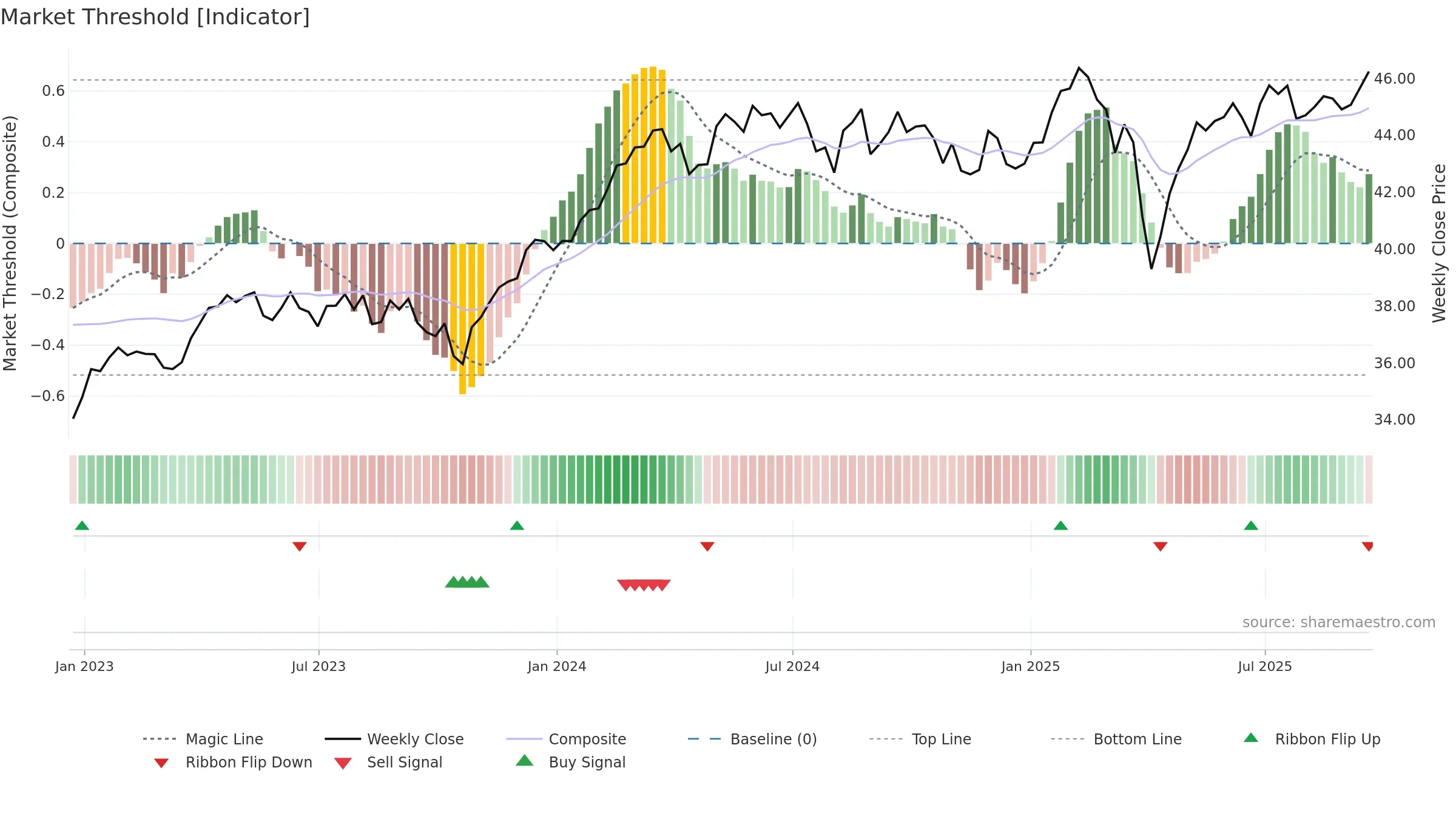
Task: Click the Jan 2023 x-axis label
Action: (x=84, y=667)
